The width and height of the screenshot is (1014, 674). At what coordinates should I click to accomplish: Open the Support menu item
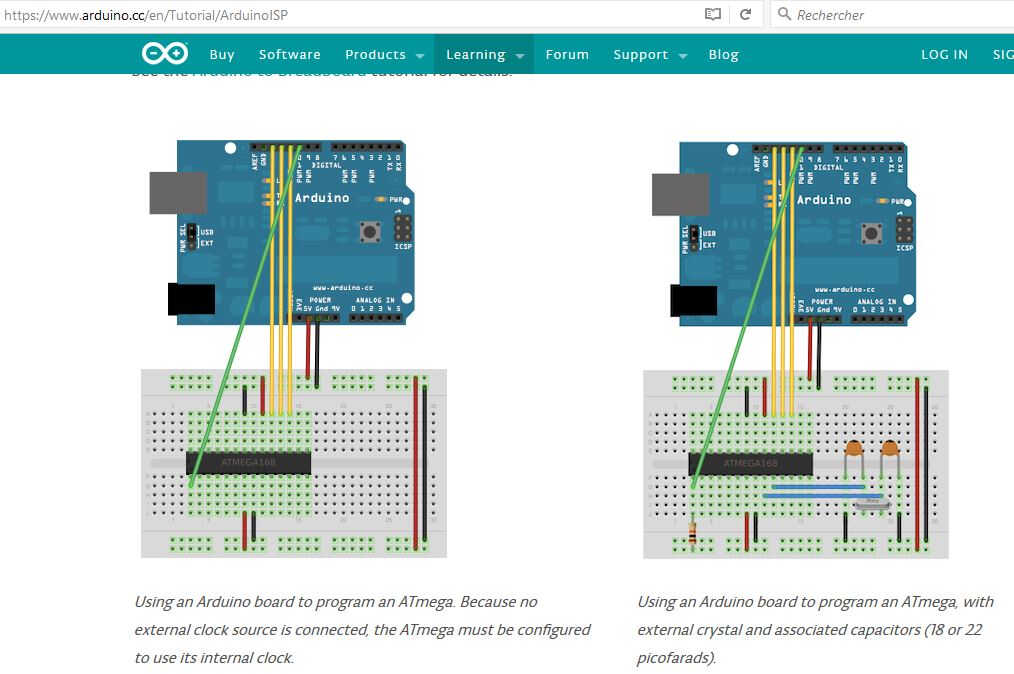point(641,54)
